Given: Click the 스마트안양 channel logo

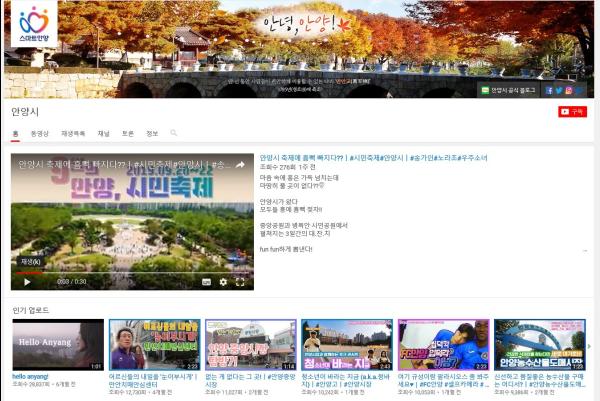Looking at the screenshot, I should [x=33, y=25].
